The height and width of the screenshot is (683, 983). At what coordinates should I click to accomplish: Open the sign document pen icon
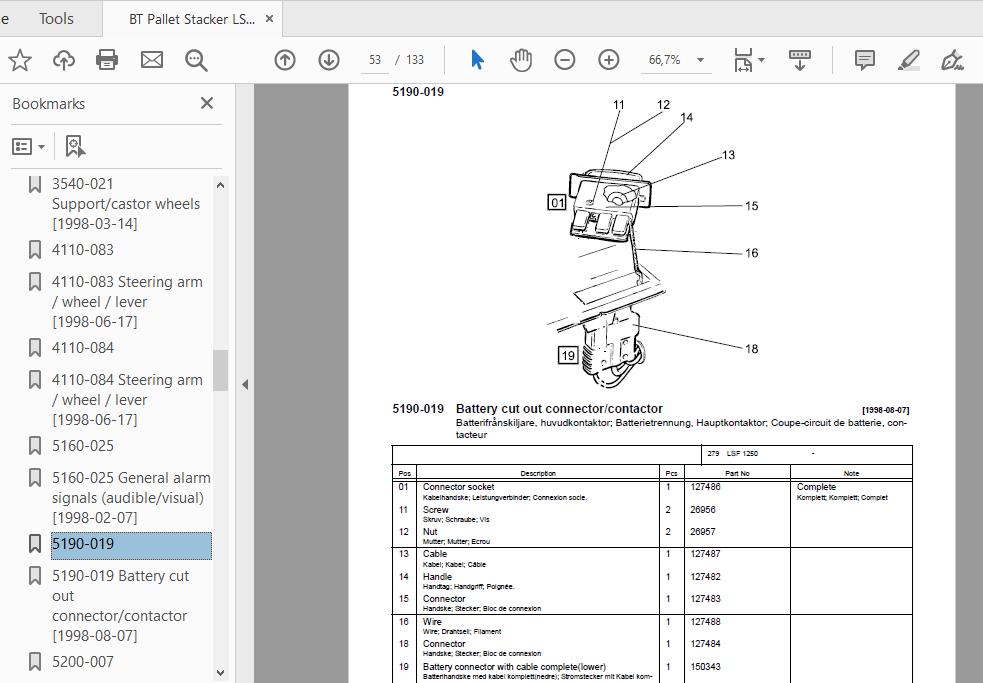point(952,60)
